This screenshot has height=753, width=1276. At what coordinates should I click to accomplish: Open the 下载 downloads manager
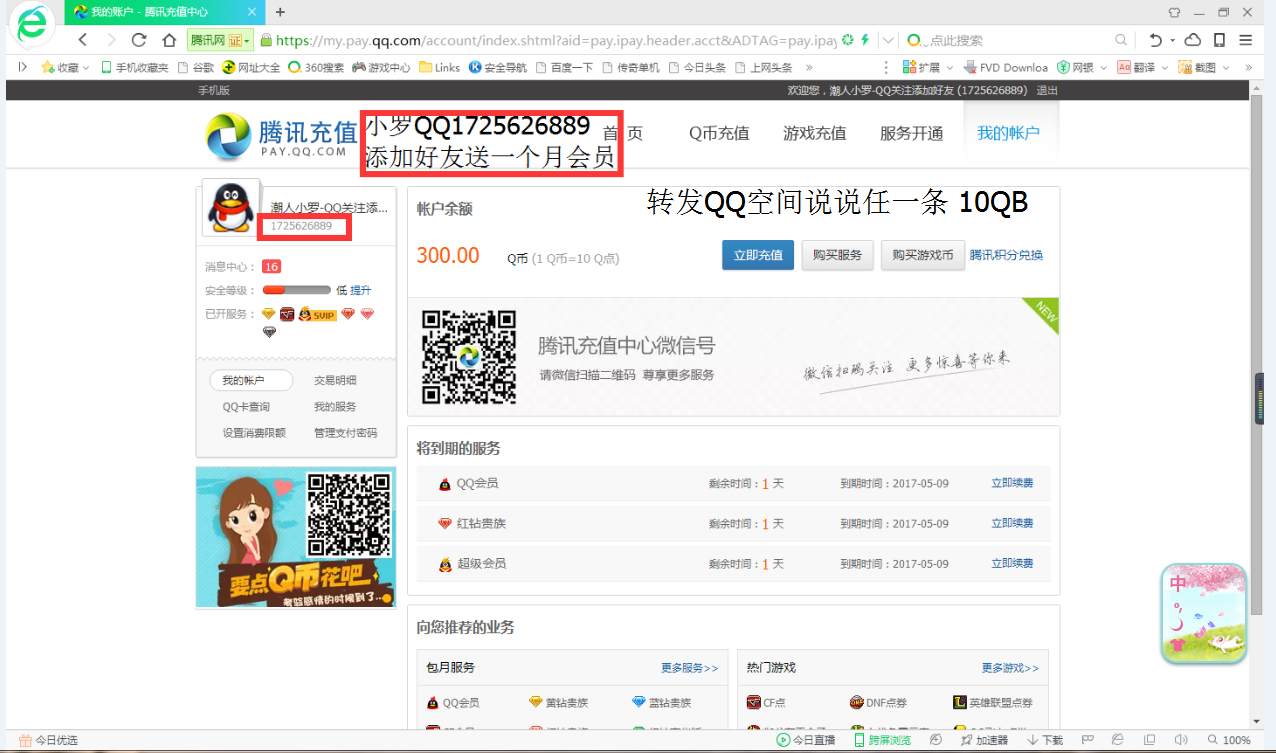click(1045, 741)
